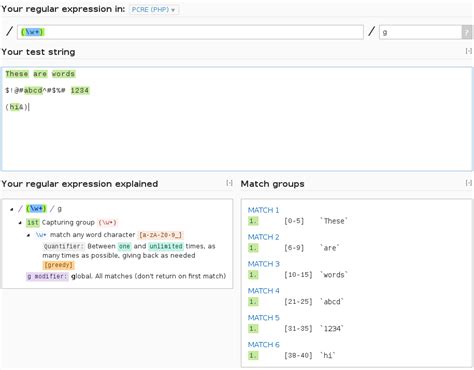Click the group 1 badge under MATCH 6
The height and width of the screenshot is (370, 474).
click(253, 356)
